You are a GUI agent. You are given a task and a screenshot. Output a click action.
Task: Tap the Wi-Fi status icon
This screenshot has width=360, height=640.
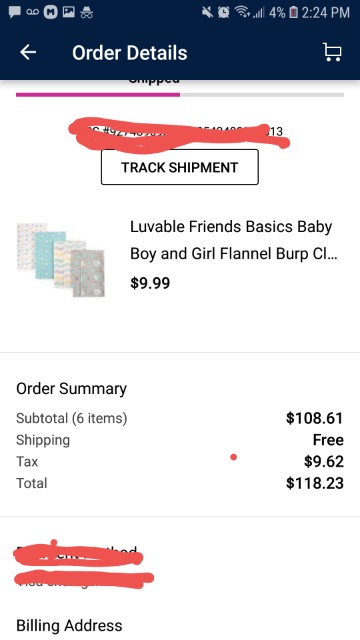pyautogui.click(x=242, y=13)
